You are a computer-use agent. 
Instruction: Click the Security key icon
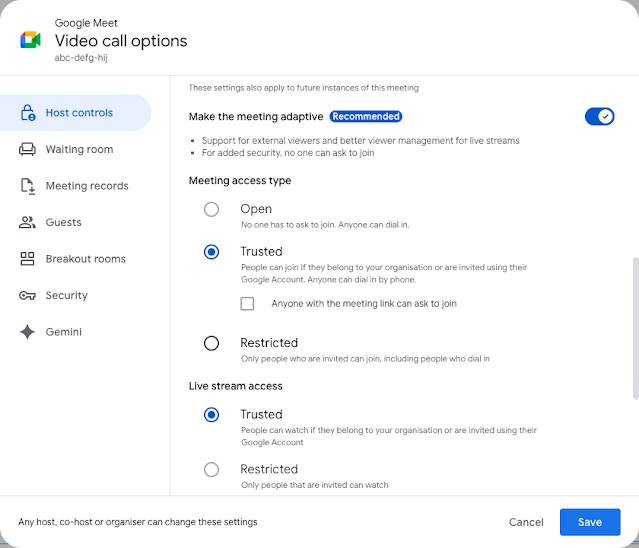(x=28, y=296)
